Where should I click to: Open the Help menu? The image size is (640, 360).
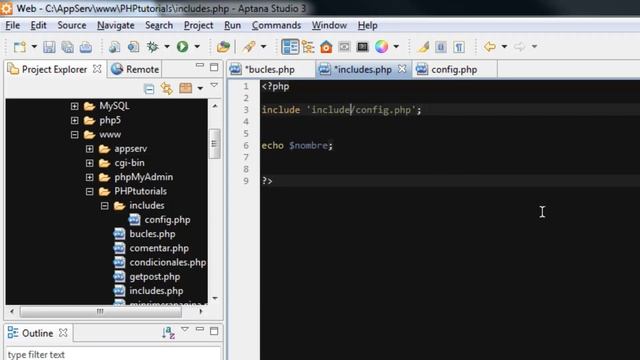point(367,25)
